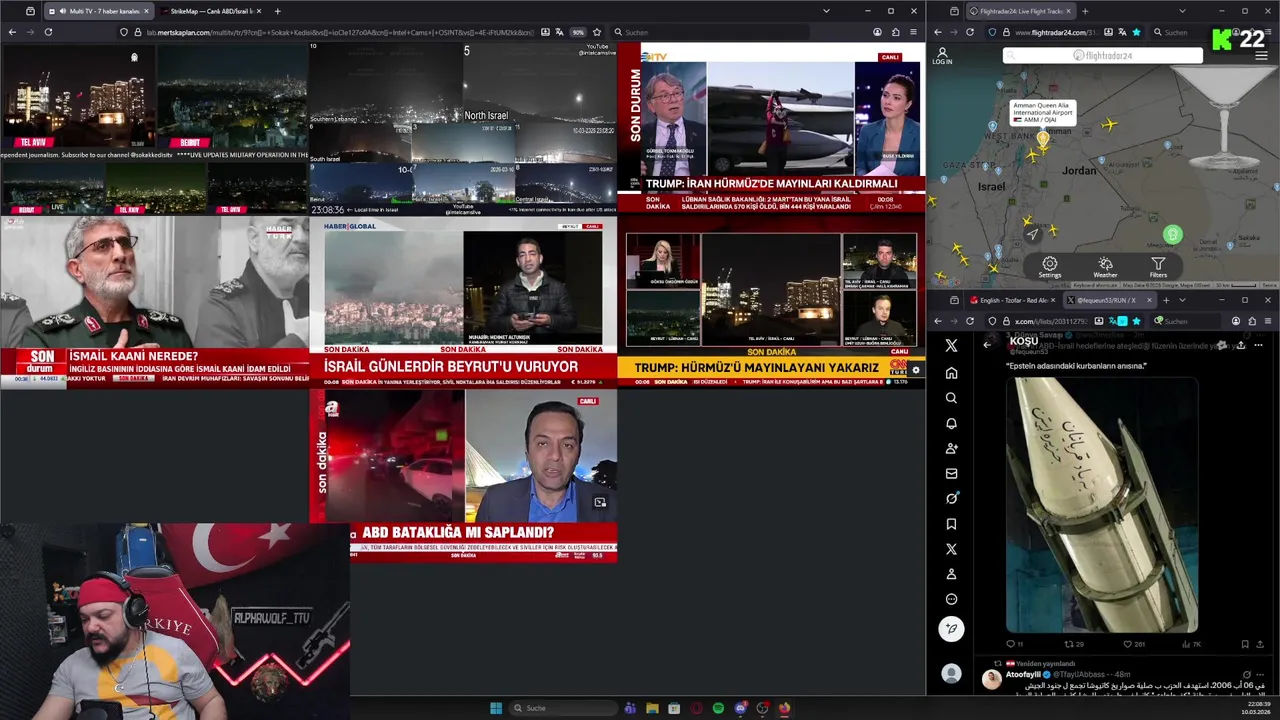Reload the Multi TV browser page
The height and width of the screenshot is (720, 1280).
point(48,32)
